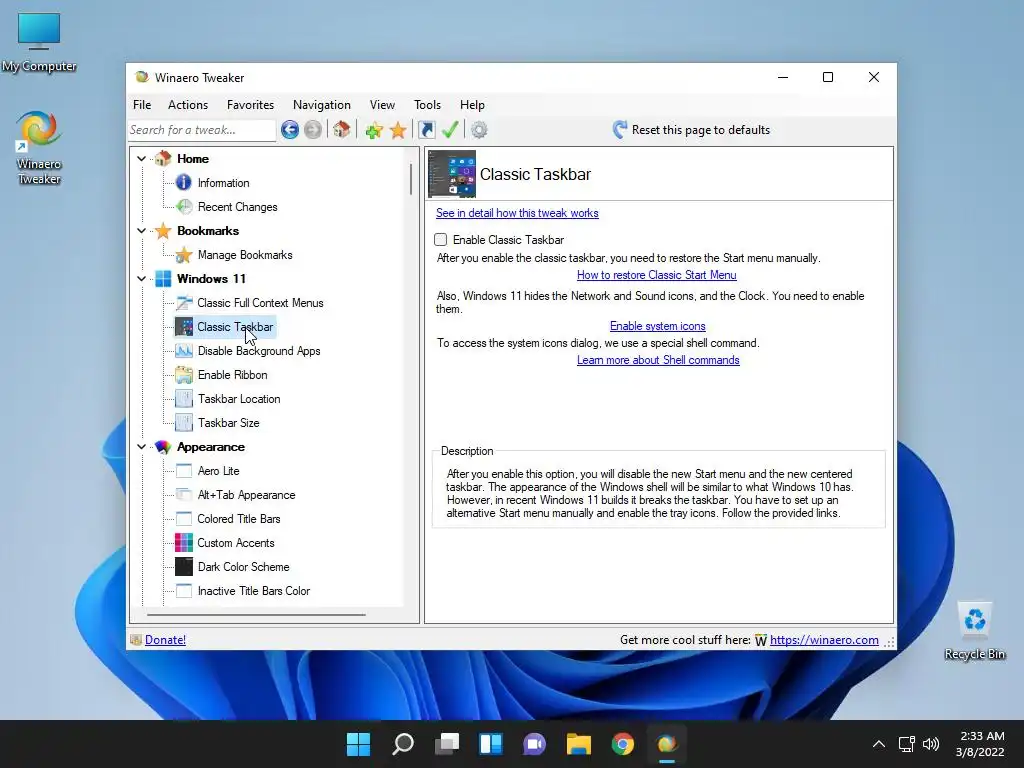The image size is (1024, 768).
Task: Open the Tools menu
Action: tap(427, 104)
